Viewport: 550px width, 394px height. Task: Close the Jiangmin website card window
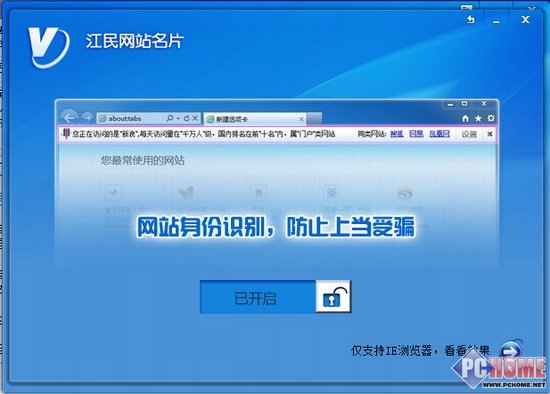525,19
